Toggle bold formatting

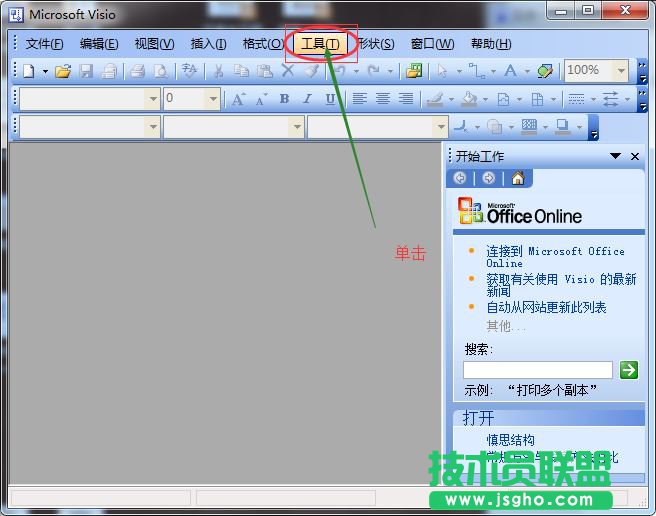click(284, 99)
